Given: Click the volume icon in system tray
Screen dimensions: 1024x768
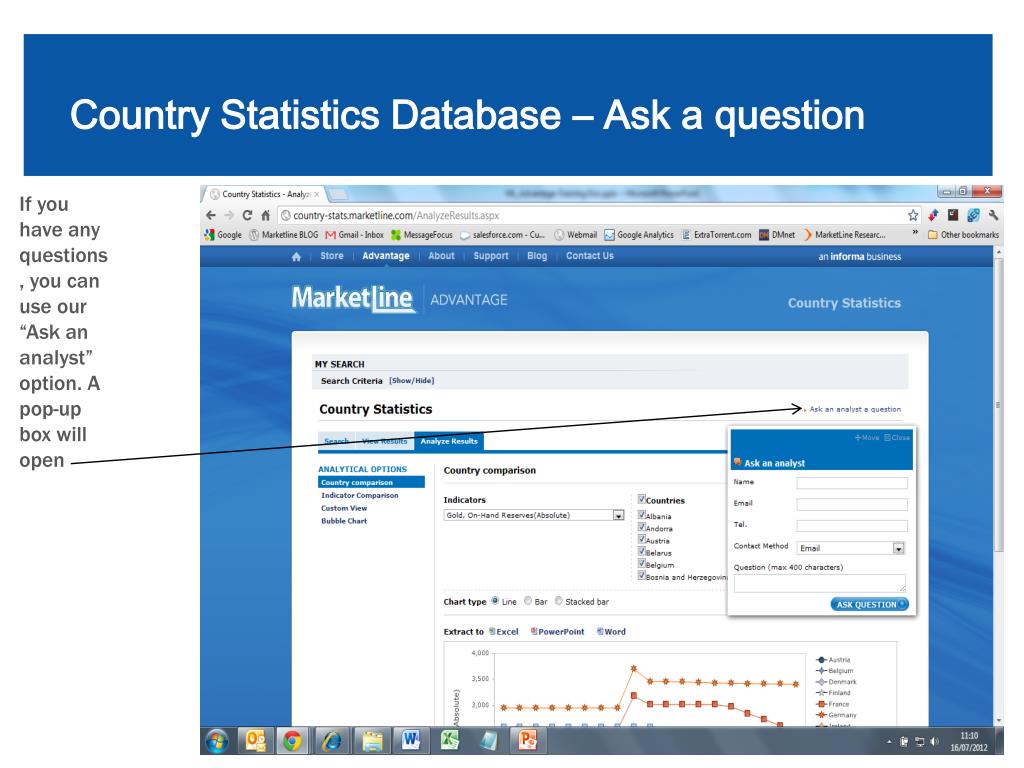Looking at the screenshot, I should (935, 741).
